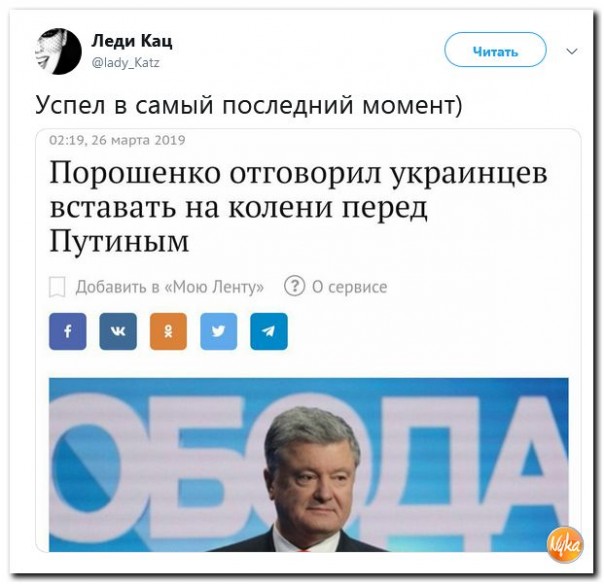This screenshot has height=584, width=604.
Task: Click the 02:19, 26 марта 2019 timestamp
Action: coord(117,140)
